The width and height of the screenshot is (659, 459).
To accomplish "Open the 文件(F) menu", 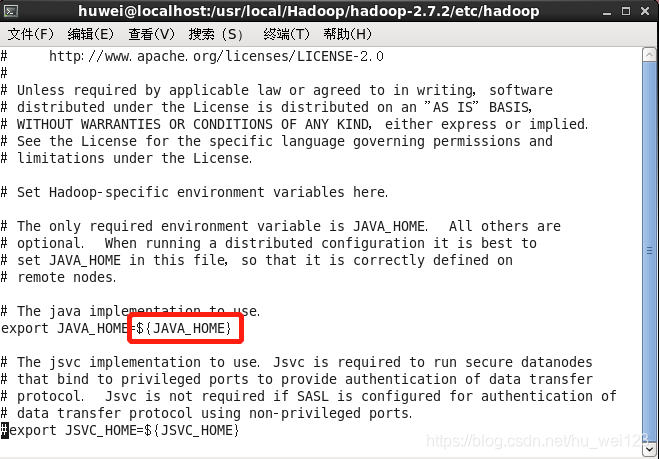I will click(x=31, y=34).
